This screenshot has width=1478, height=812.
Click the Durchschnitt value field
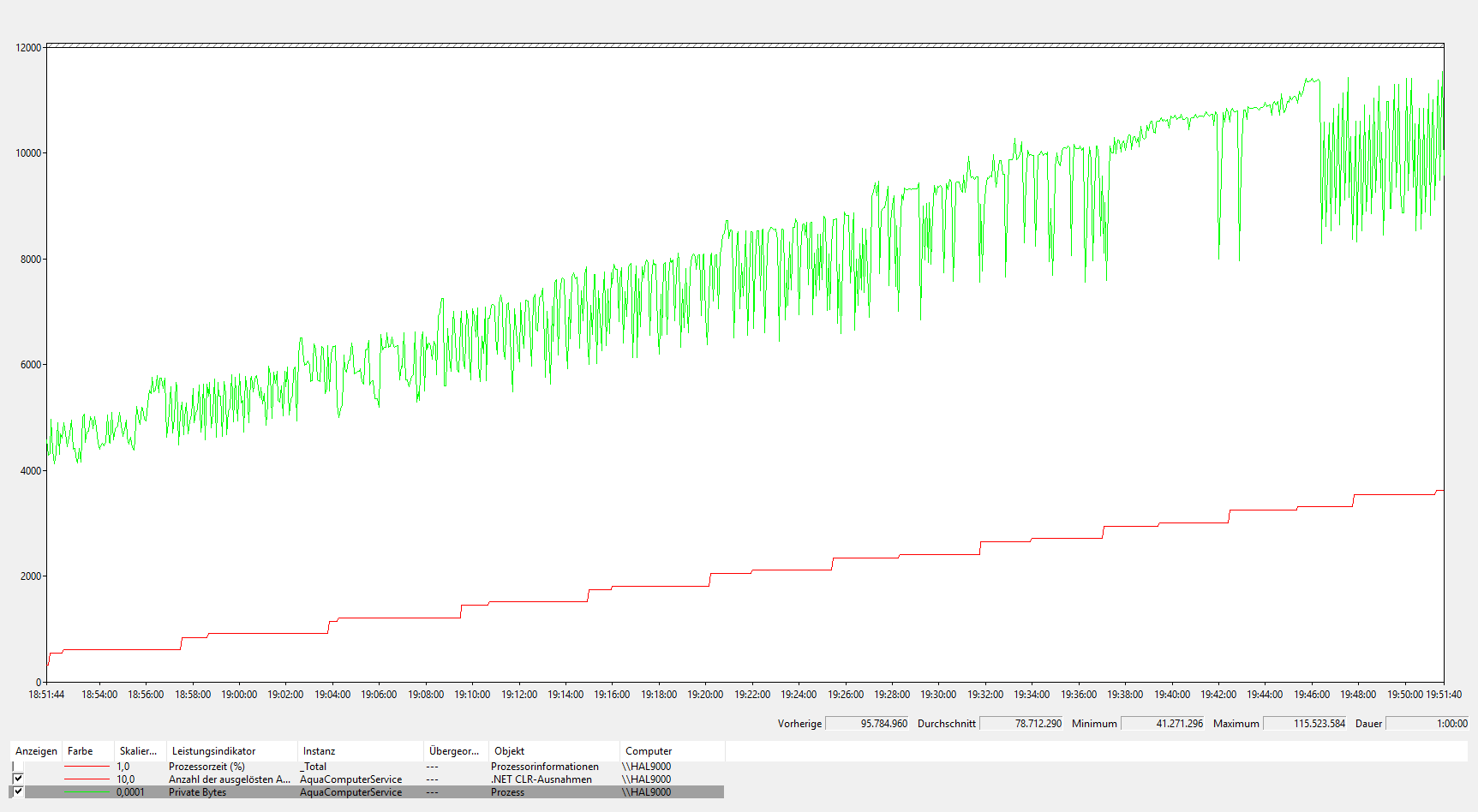coord(1020,724)
